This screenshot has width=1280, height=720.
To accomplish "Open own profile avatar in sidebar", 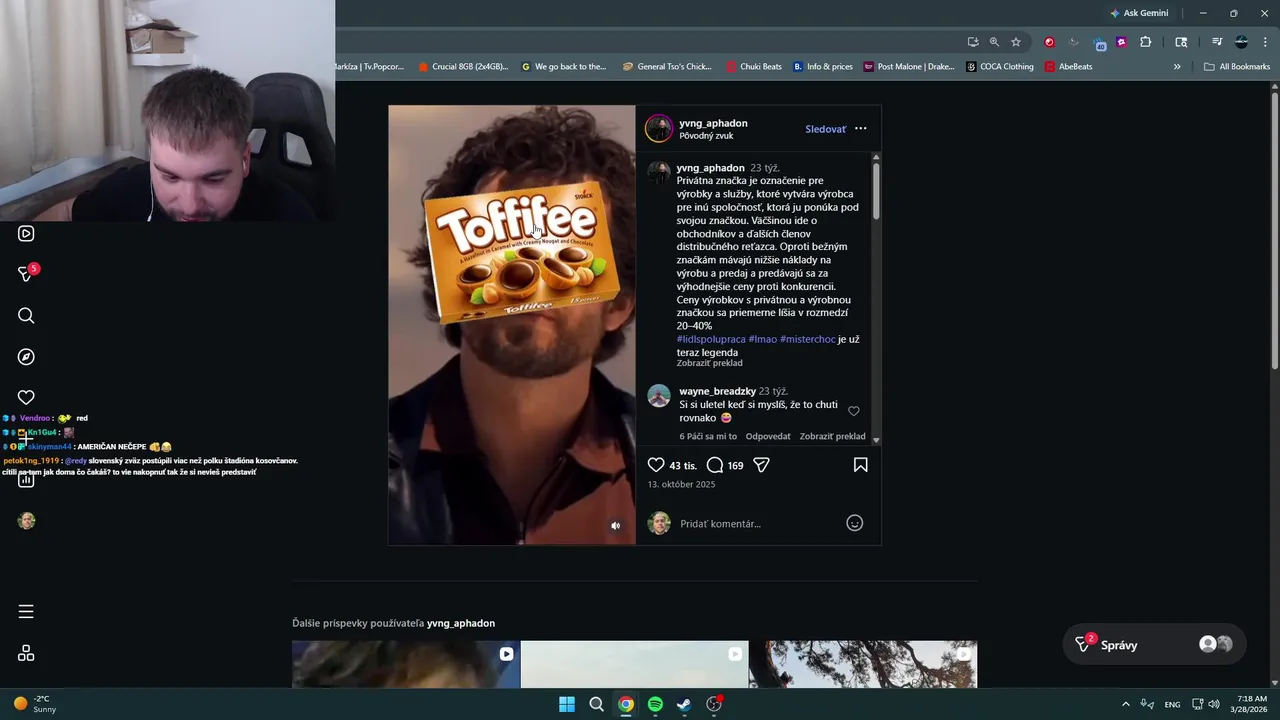I will coord(26,520).
